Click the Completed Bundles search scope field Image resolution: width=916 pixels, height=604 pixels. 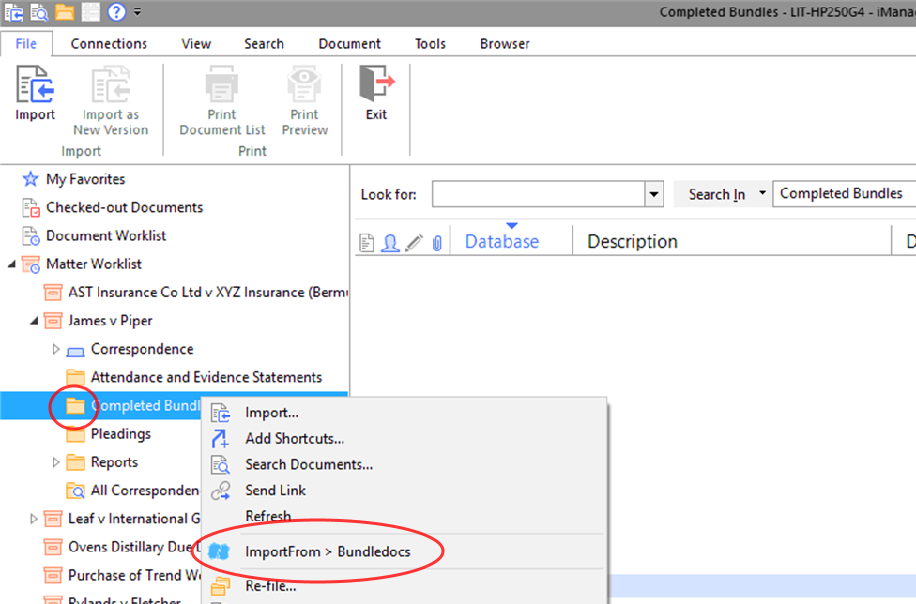point(844,194)
